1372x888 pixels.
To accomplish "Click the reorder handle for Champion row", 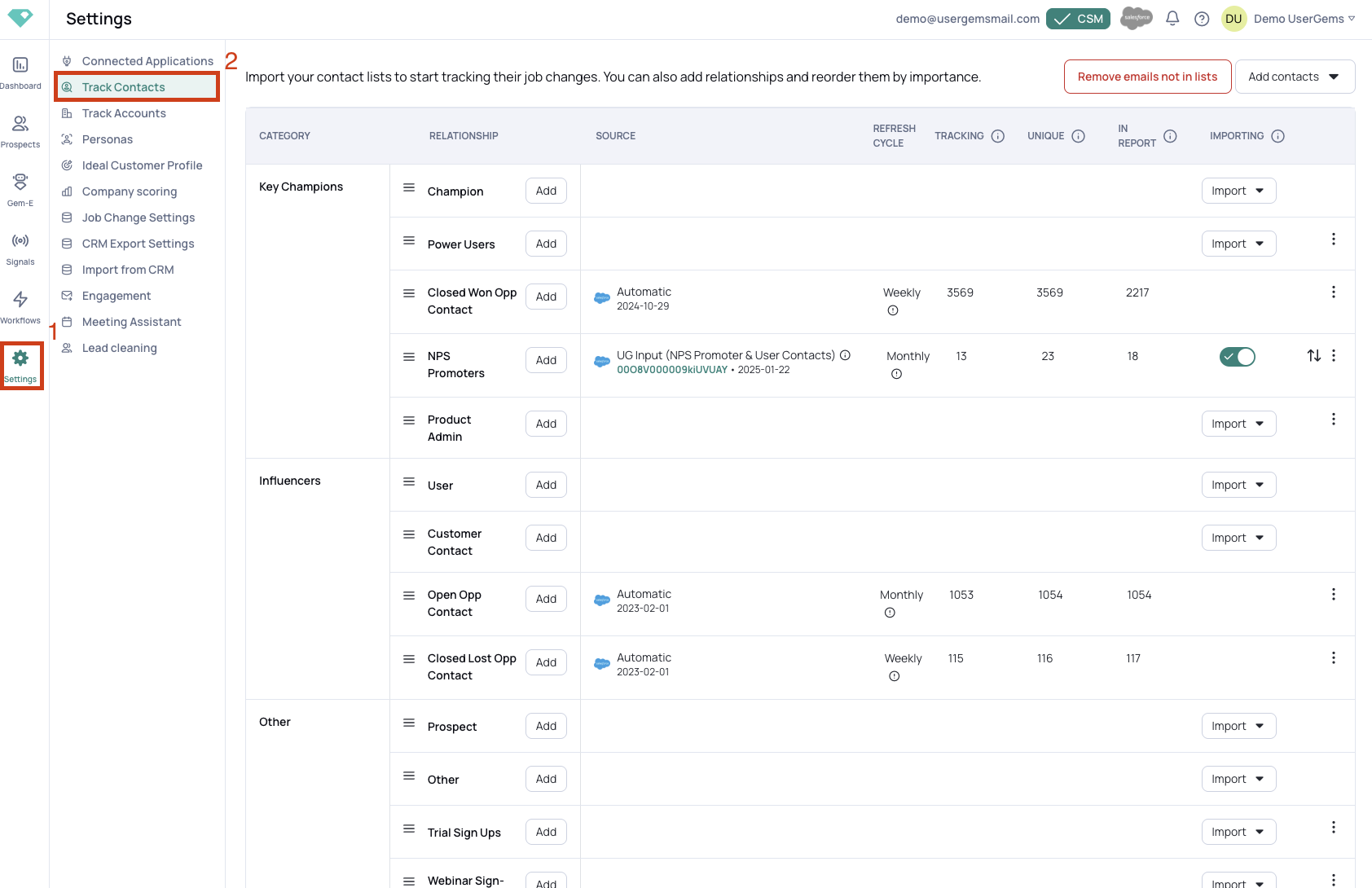I will tap(409, 187).
